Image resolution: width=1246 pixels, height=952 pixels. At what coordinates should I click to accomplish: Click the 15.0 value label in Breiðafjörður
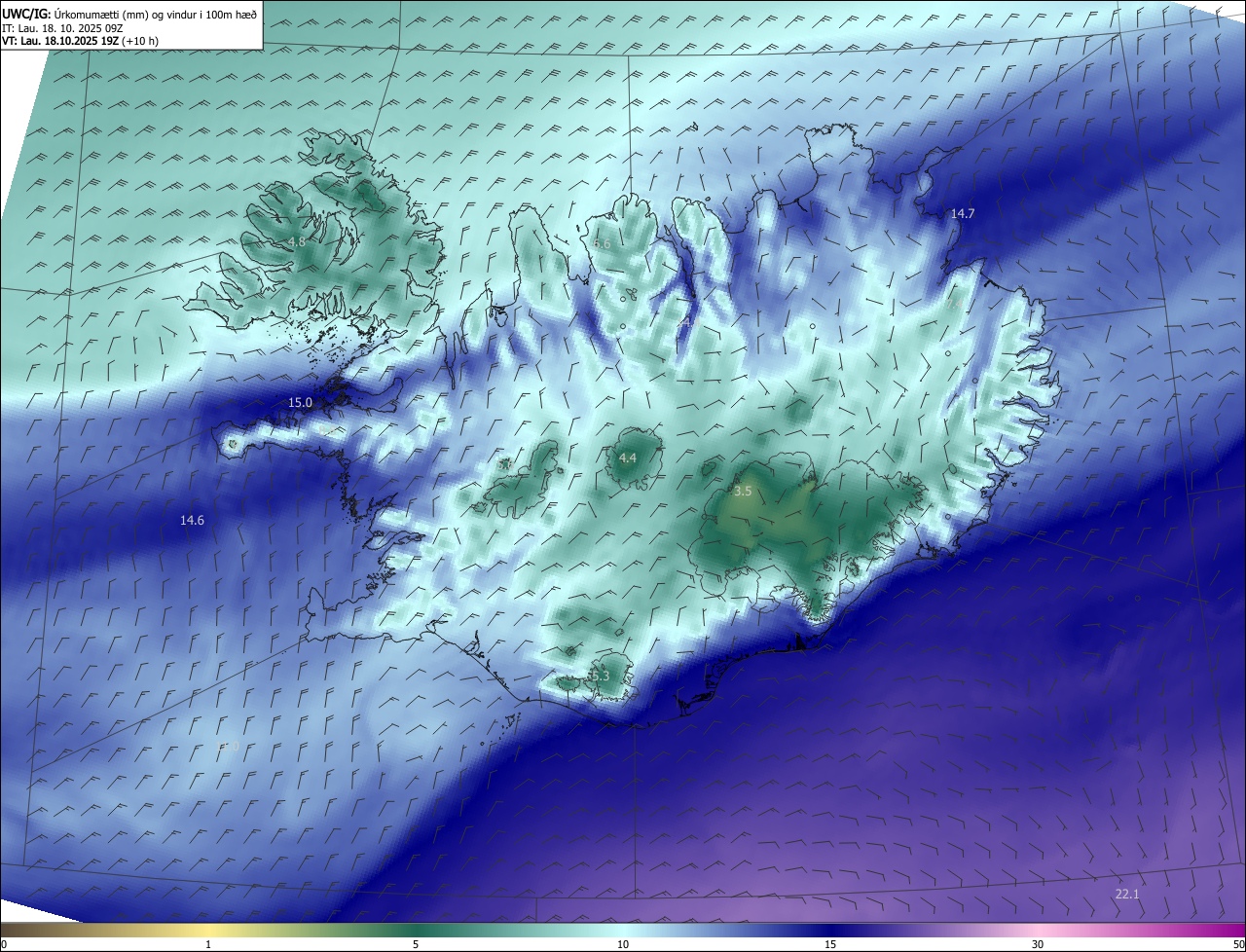coord(300,402)
